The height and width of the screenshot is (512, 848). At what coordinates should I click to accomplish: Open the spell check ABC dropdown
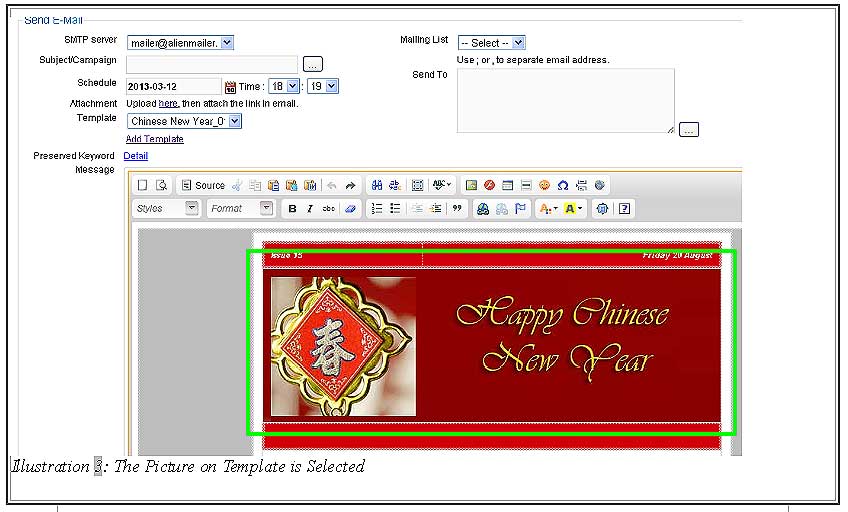441,185
